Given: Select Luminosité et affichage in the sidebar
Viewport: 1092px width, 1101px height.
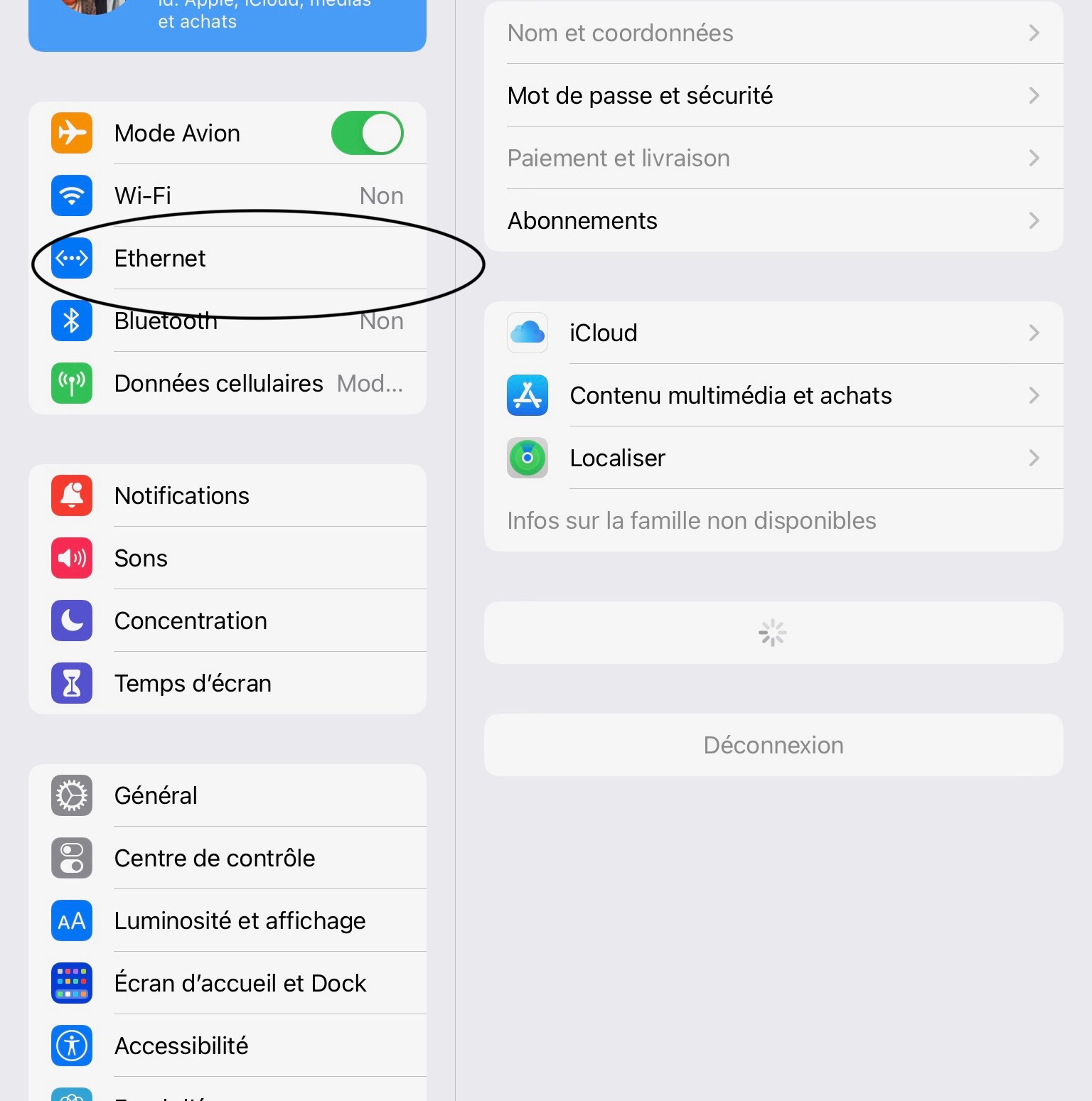Looking at the screenshot, I should [227, 920].
